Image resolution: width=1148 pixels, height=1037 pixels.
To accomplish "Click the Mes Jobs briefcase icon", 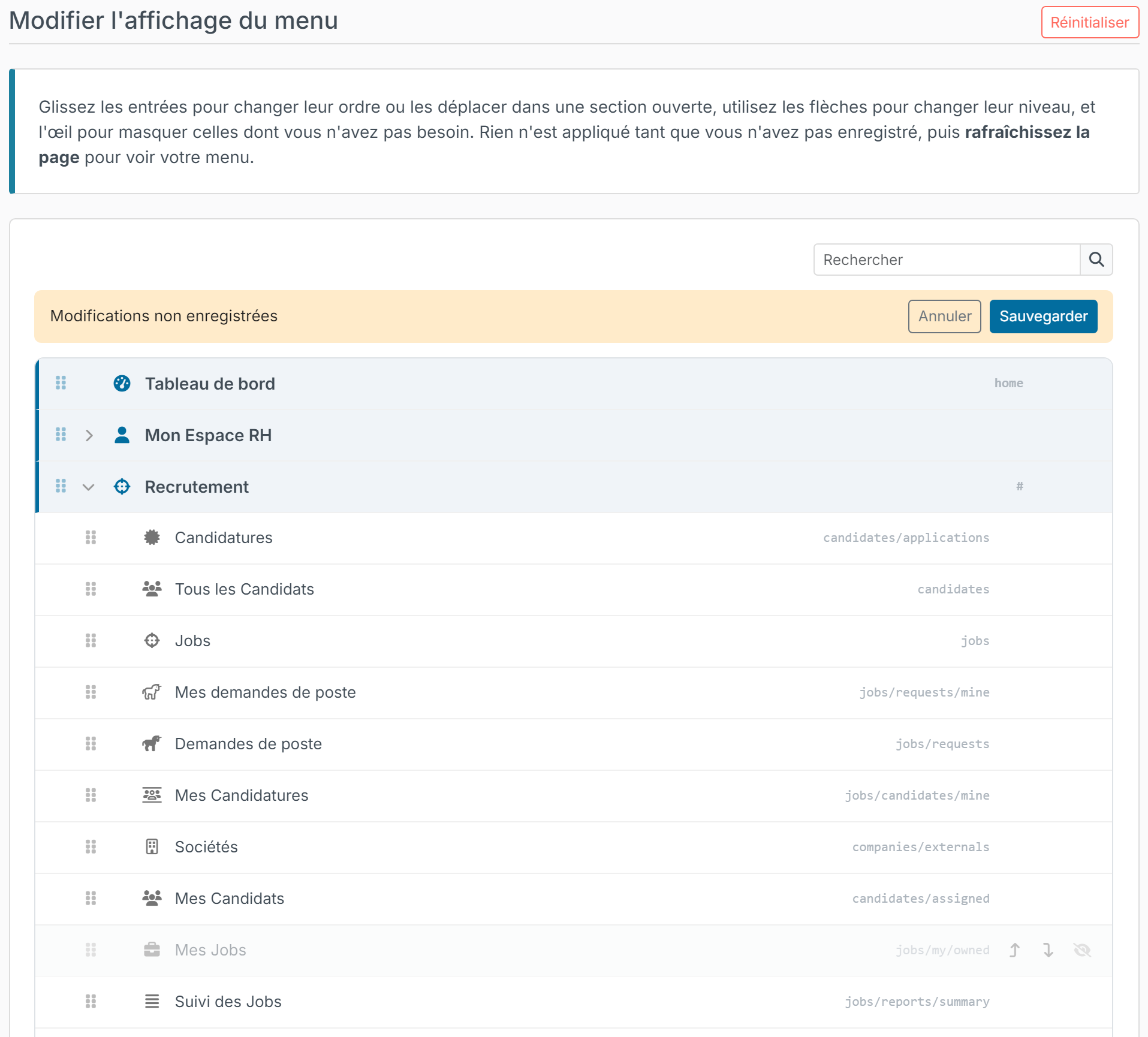I will pyautogui.click(x=152, y=950).
